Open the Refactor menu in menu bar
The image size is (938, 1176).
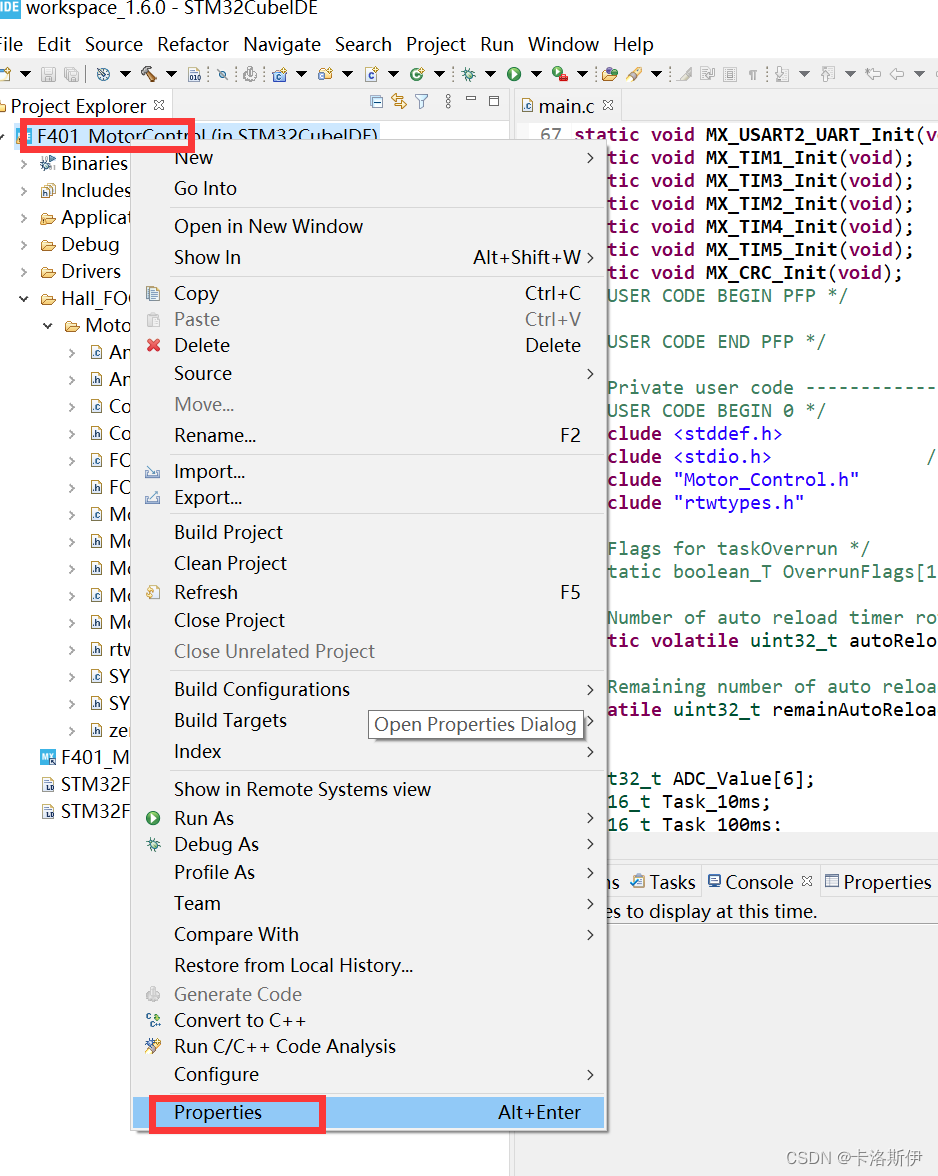pyautogui.click(x=193, y=44)
